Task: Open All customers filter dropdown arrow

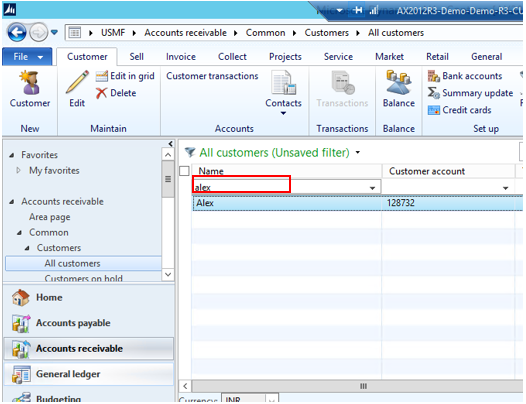Action: (x=358, y=153)
